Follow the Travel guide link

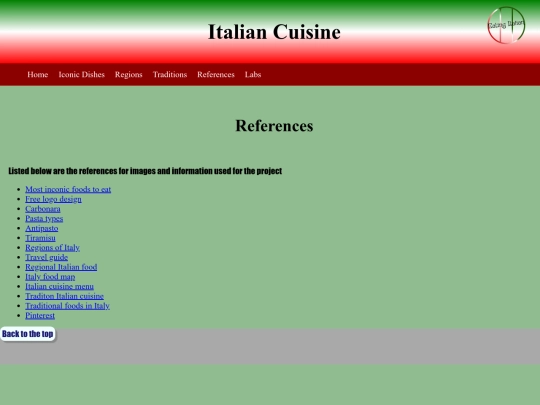coord(46,257)
